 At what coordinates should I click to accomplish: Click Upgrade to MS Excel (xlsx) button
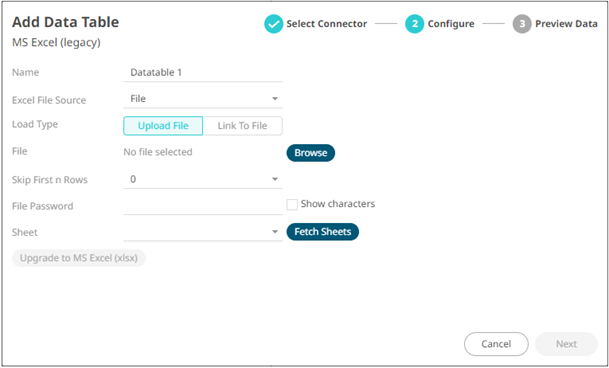pyautogui.click(x=79, y=258)
